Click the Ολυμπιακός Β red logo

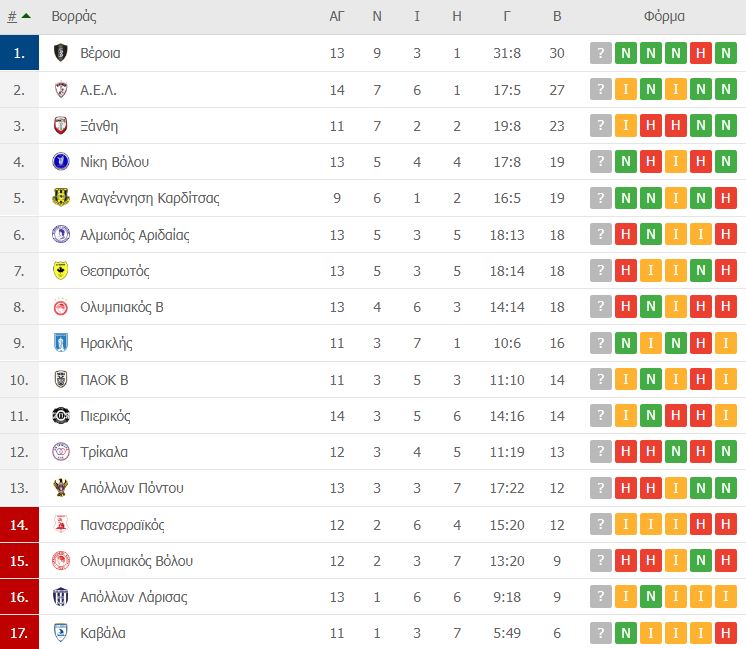60,307
